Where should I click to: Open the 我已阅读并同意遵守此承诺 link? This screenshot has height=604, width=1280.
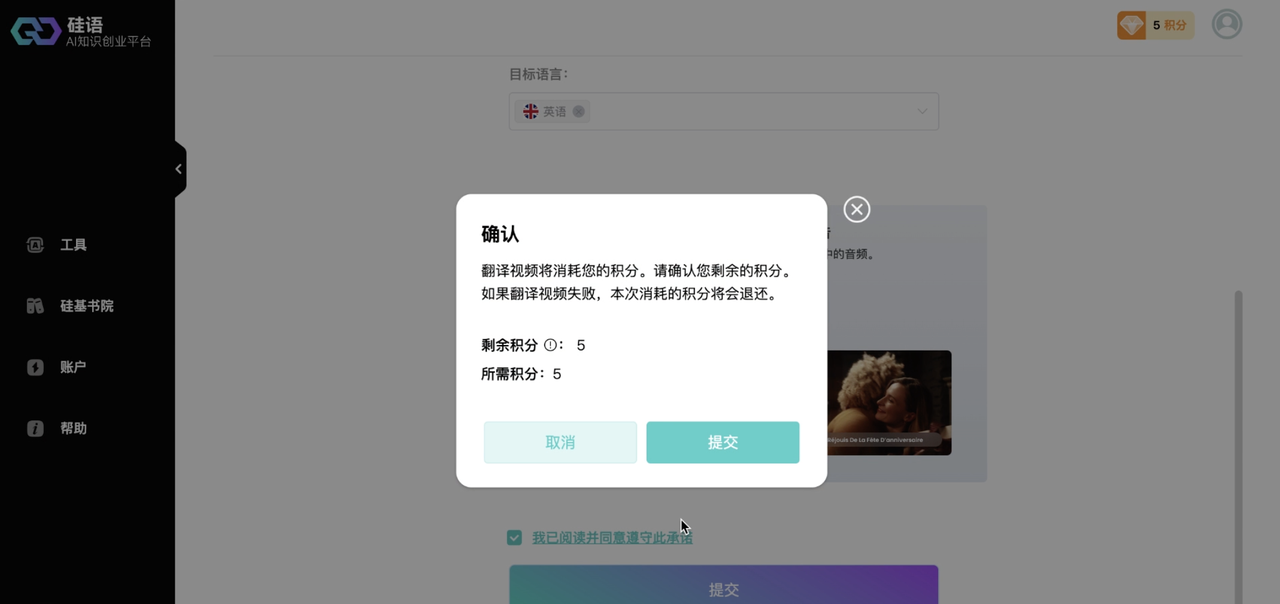(612, 538)
